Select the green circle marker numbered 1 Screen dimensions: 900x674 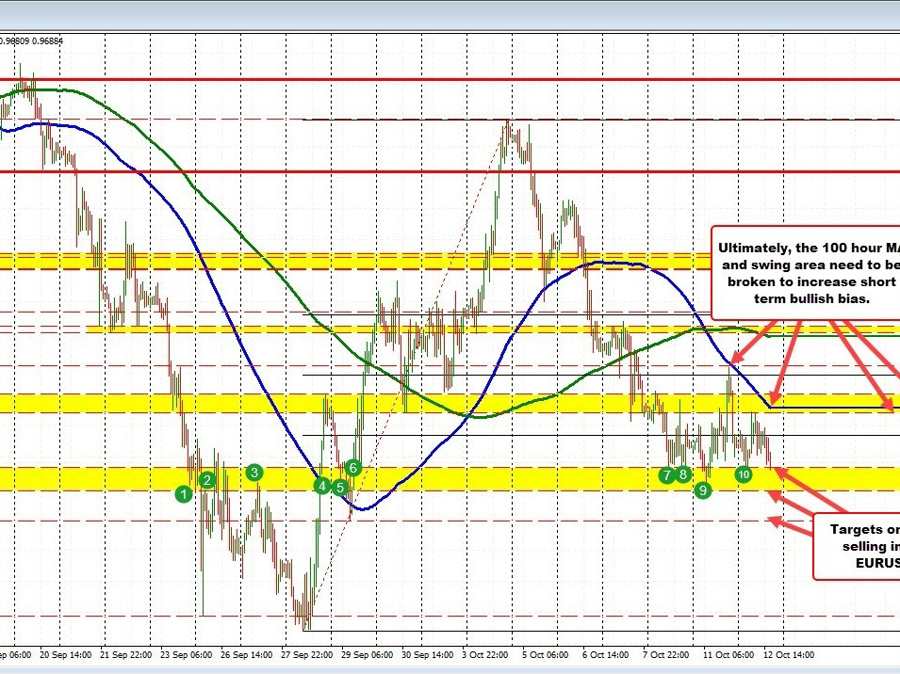tap(184, 493)
